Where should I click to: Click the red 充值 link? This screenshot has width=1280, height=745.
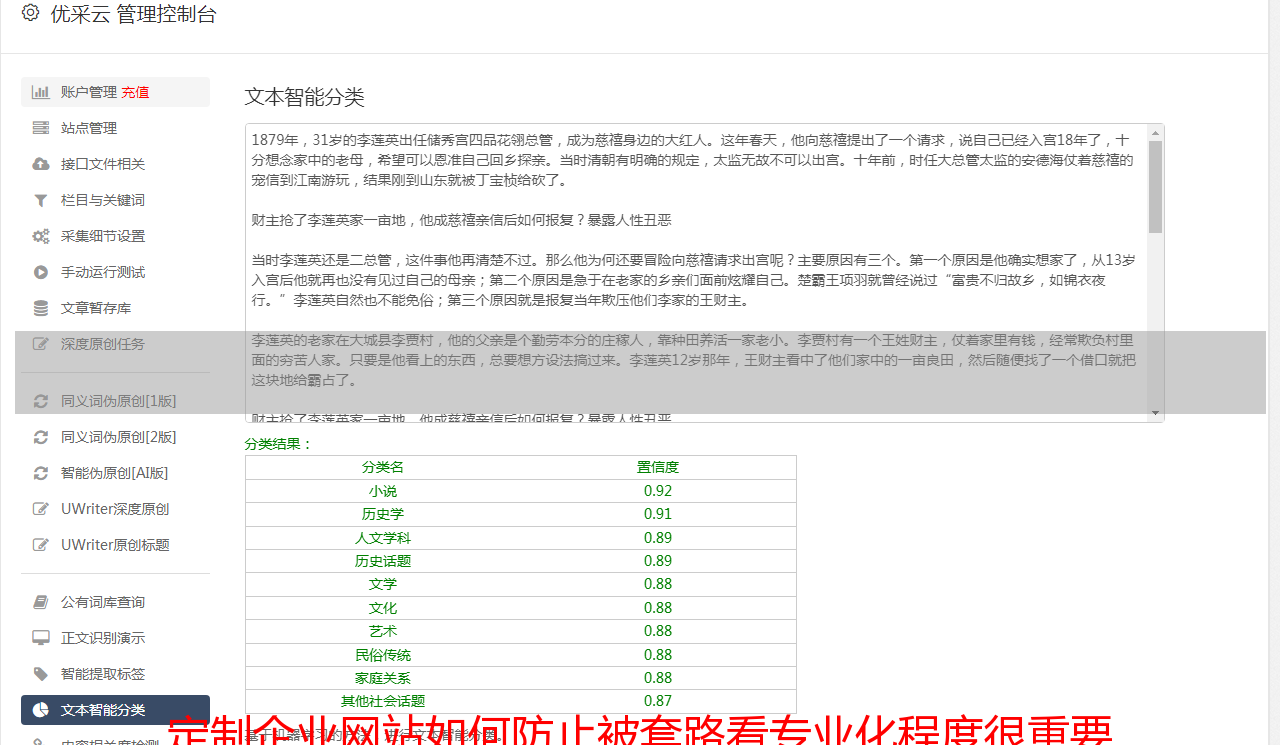tap(135, 92)
